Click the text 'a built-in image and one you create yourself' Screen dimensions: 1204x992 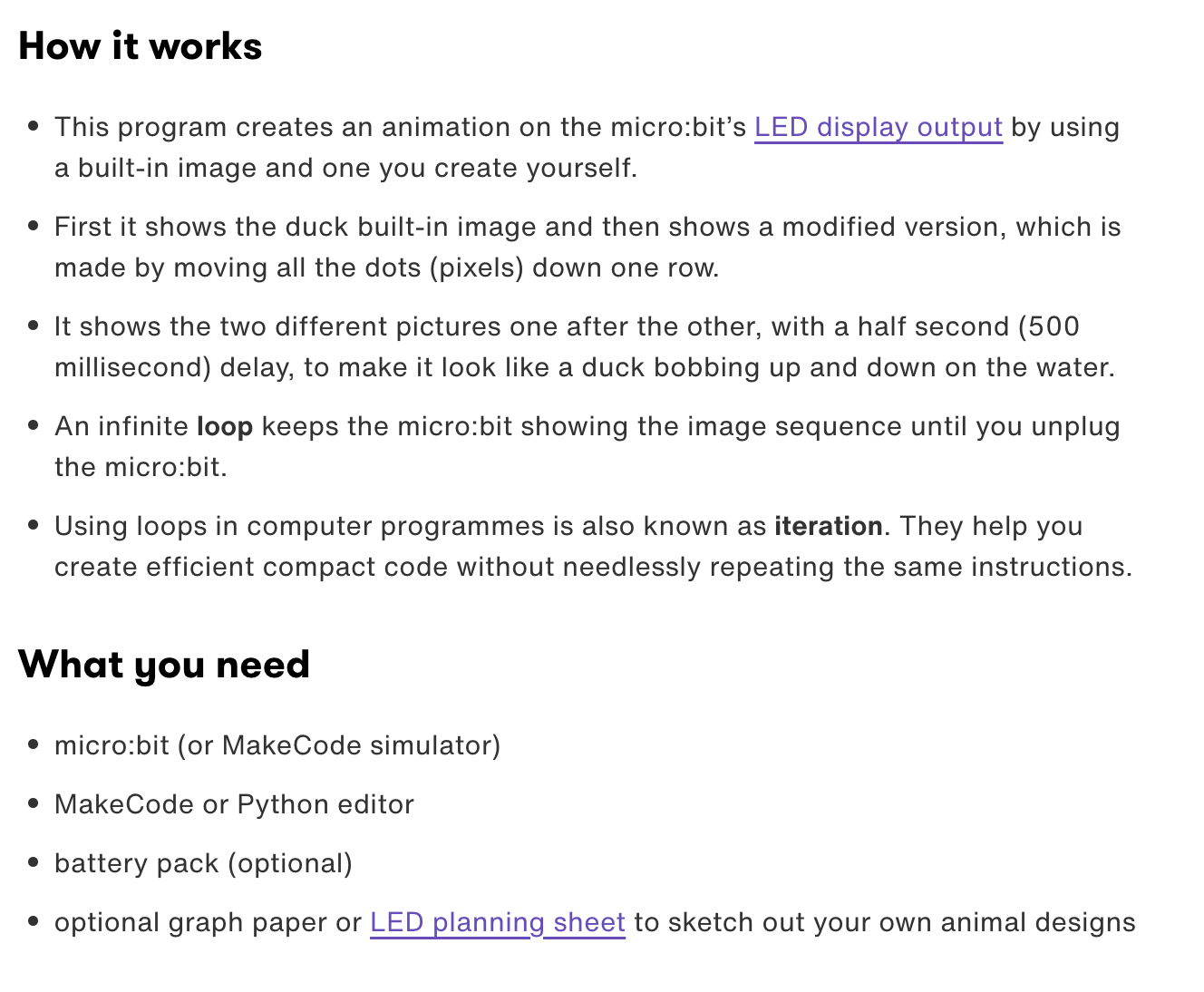point(345,168)
